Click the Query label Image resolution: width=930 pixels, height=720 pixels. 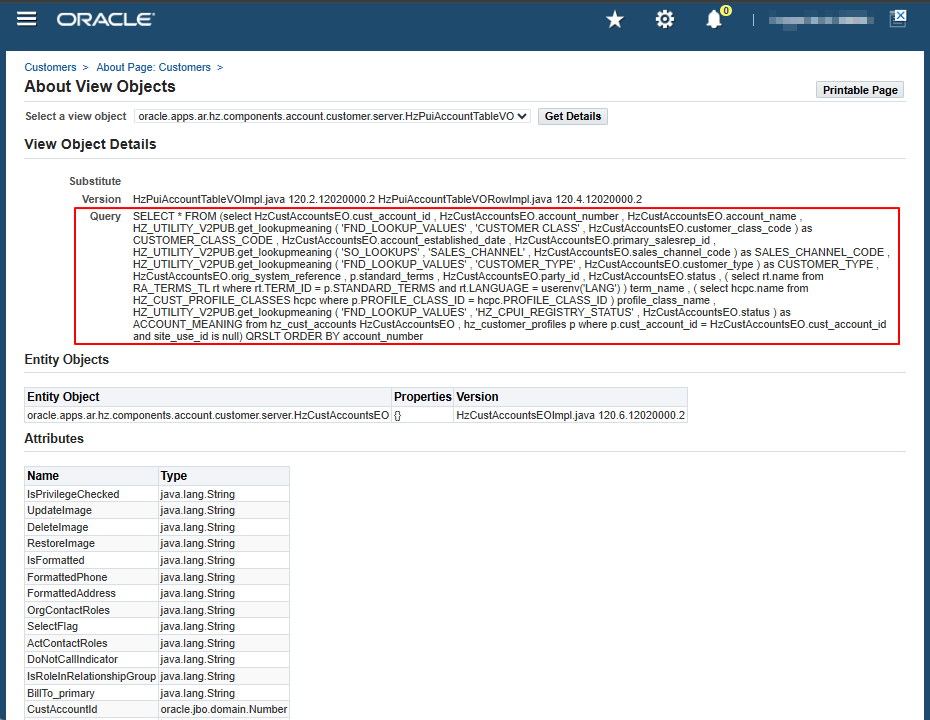(105, 216)
